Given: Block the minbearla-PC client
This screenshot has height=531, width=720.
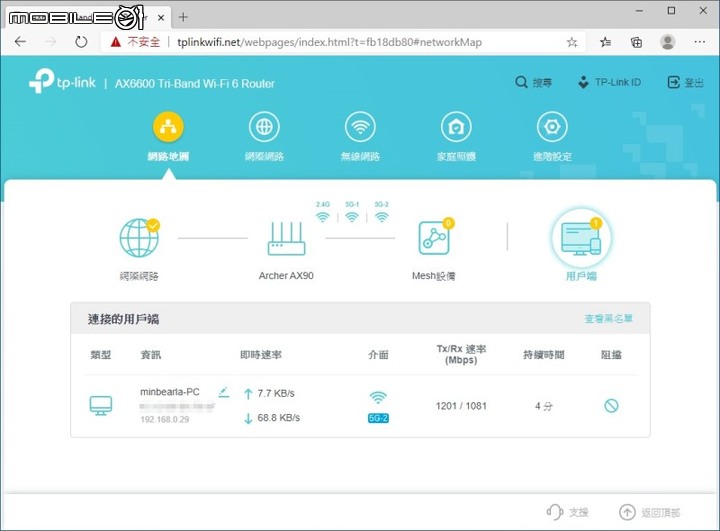Looking at the screenshot, I should coord(611,406).
